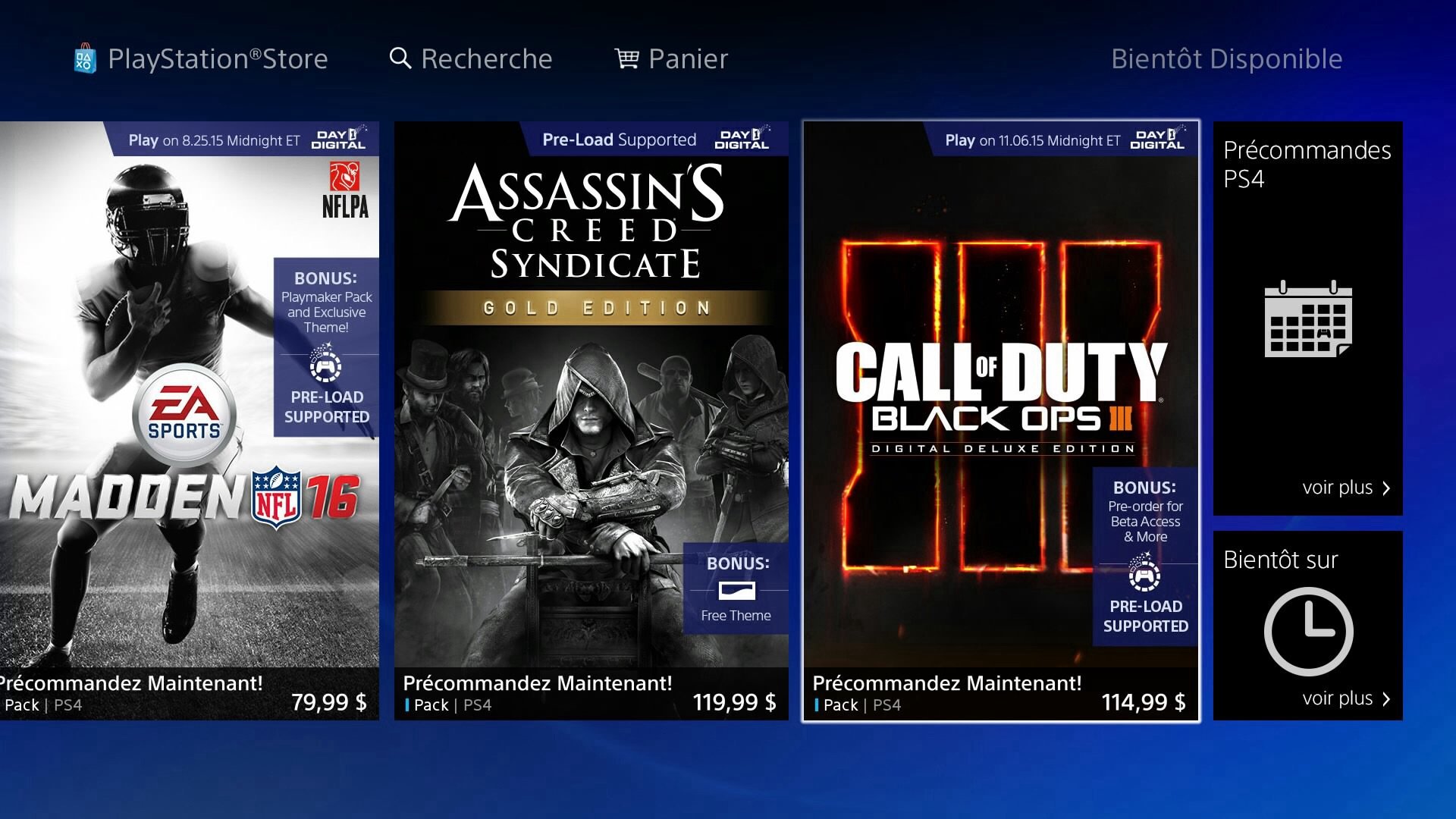
Task: Click the Panier shopping cart icon
Action: tap(626, 58)
